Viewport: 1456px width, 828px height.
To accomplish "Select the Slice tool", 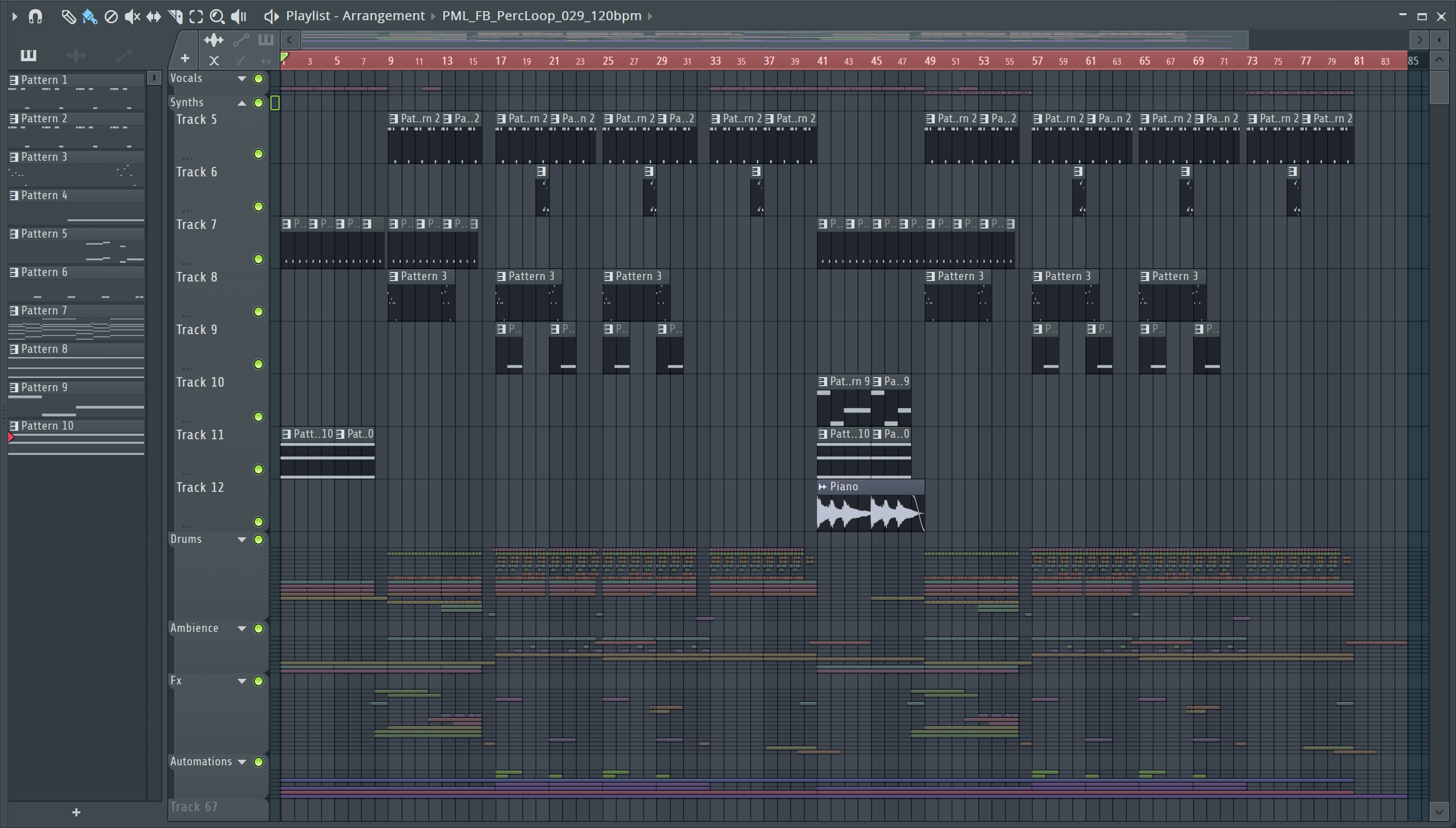I will coord(175,17).
